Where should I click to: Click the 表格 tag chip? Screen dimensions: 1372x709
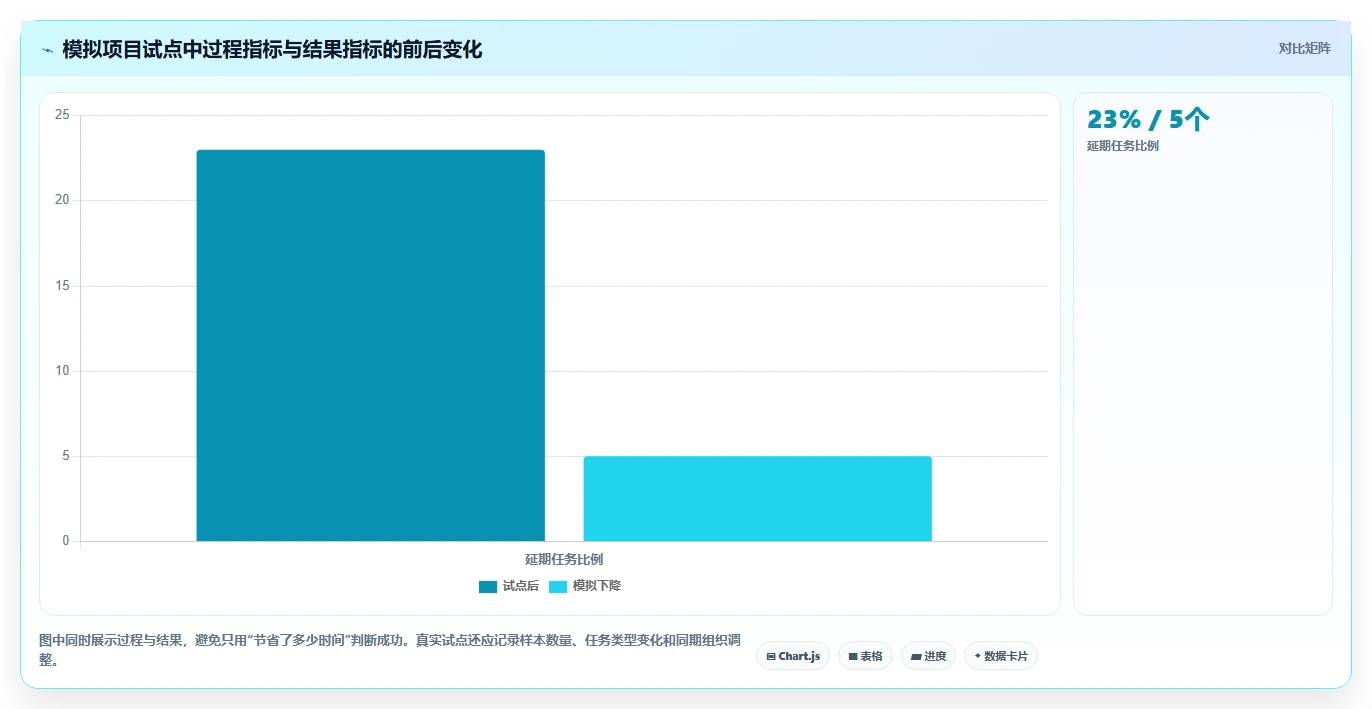865,656
